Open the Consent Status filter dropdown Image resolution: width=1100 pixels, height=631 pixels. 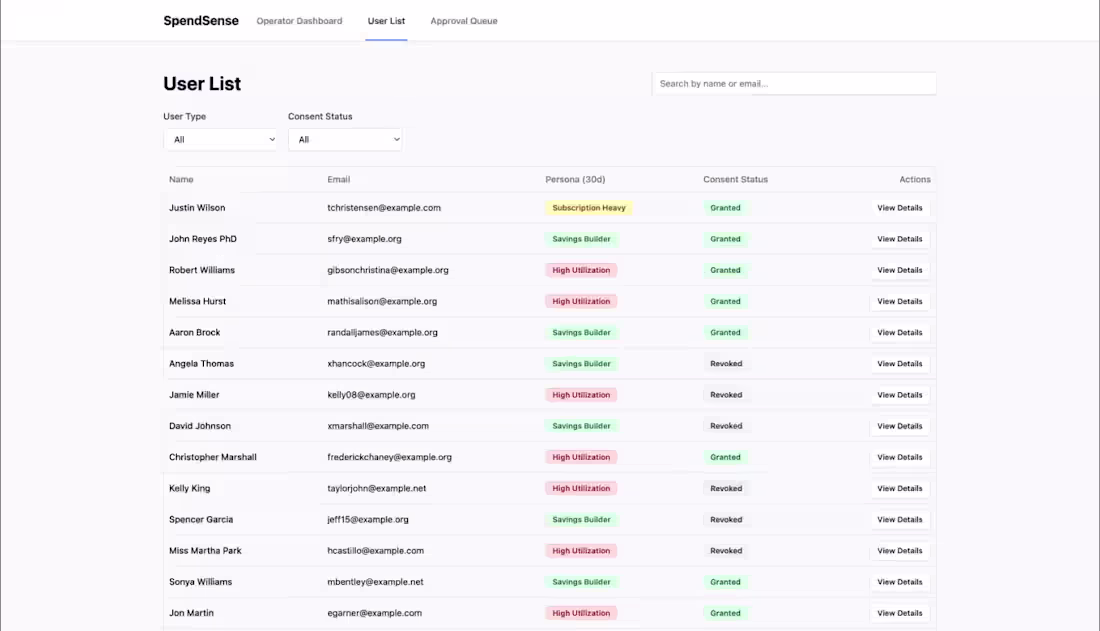(x=345, y=140)
